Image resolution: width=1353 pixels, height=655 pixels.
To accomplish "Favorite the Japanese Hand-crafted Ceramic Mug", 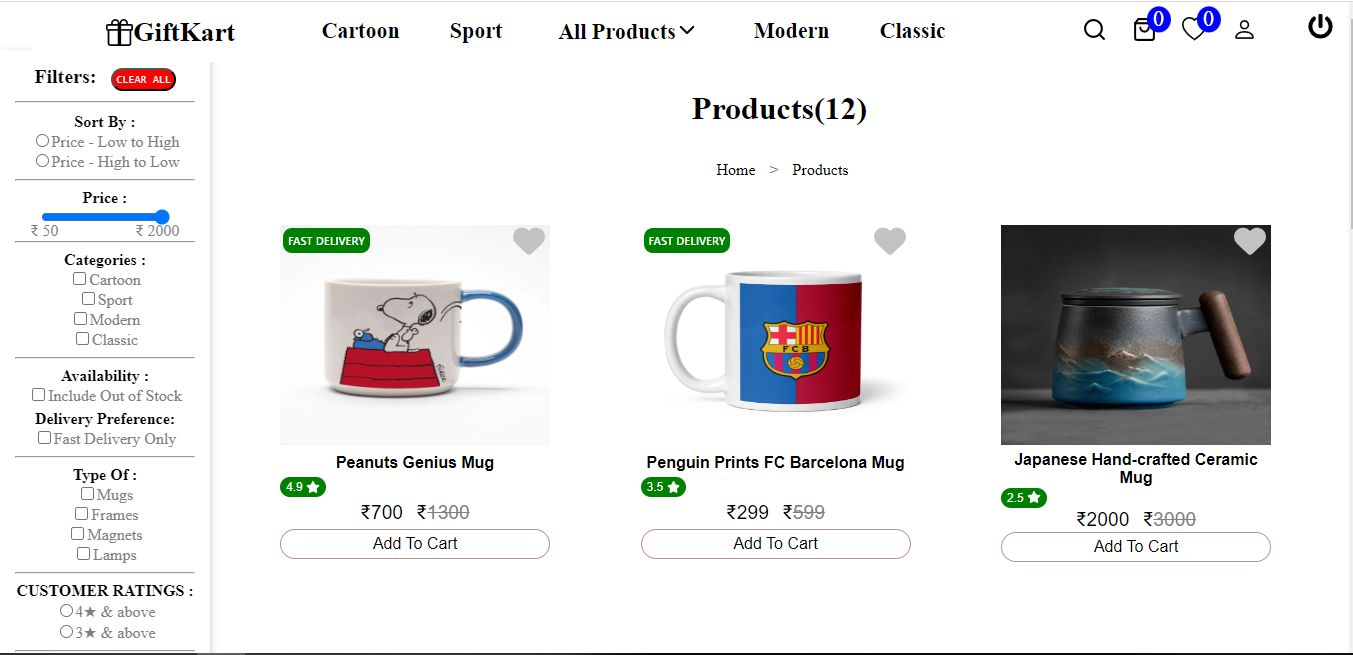I will (x=1249, y=241).
